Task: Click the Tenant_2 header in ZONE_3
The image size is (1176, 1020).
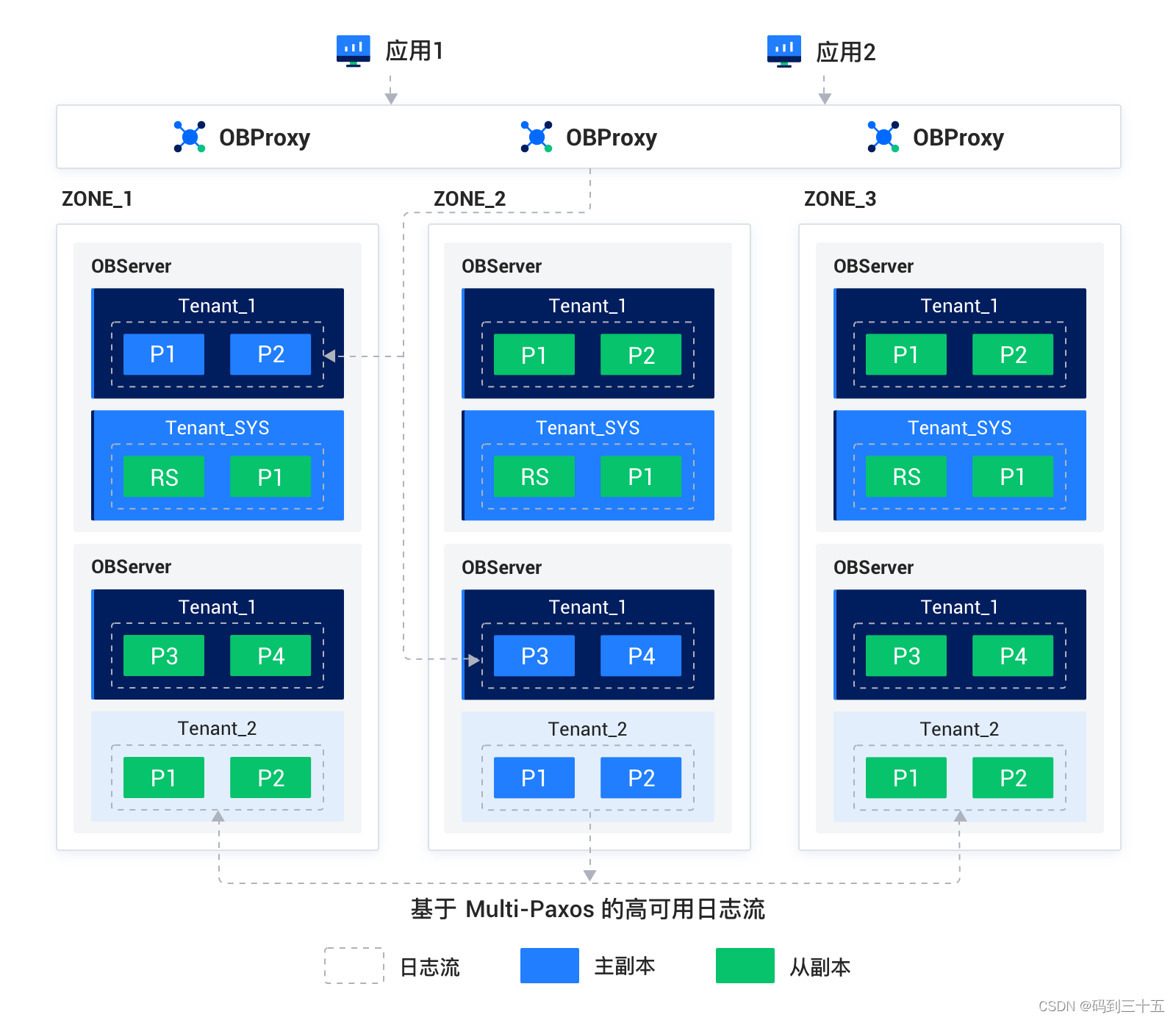Action: (x=960, y=729)
